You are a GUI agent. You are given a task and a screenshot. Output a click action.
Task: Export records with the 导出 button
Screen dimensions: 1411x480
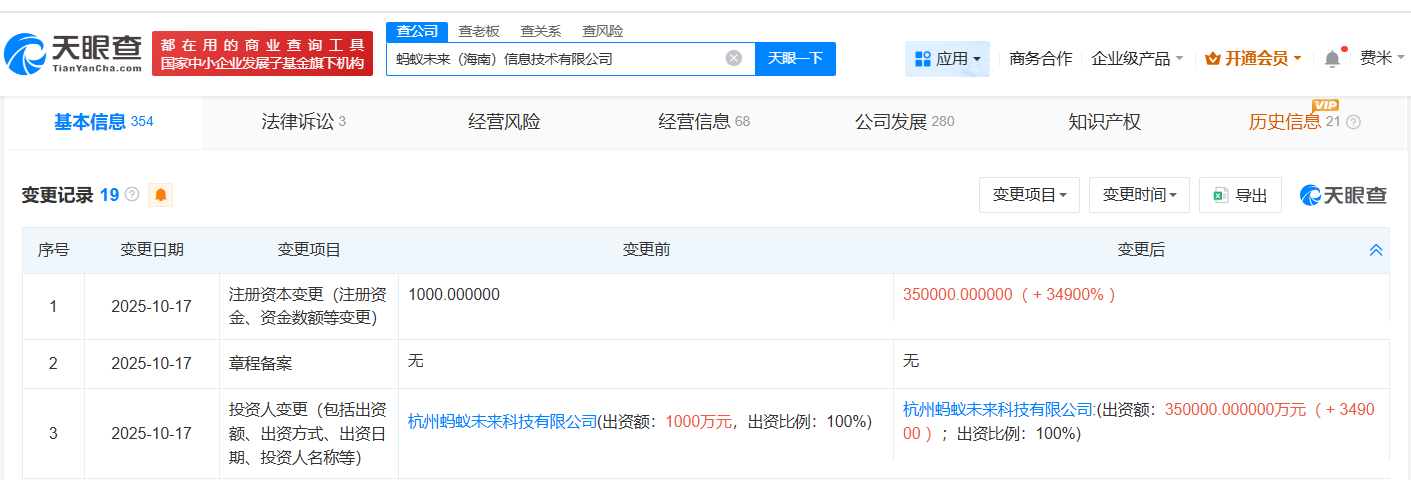click(1240, 195)
